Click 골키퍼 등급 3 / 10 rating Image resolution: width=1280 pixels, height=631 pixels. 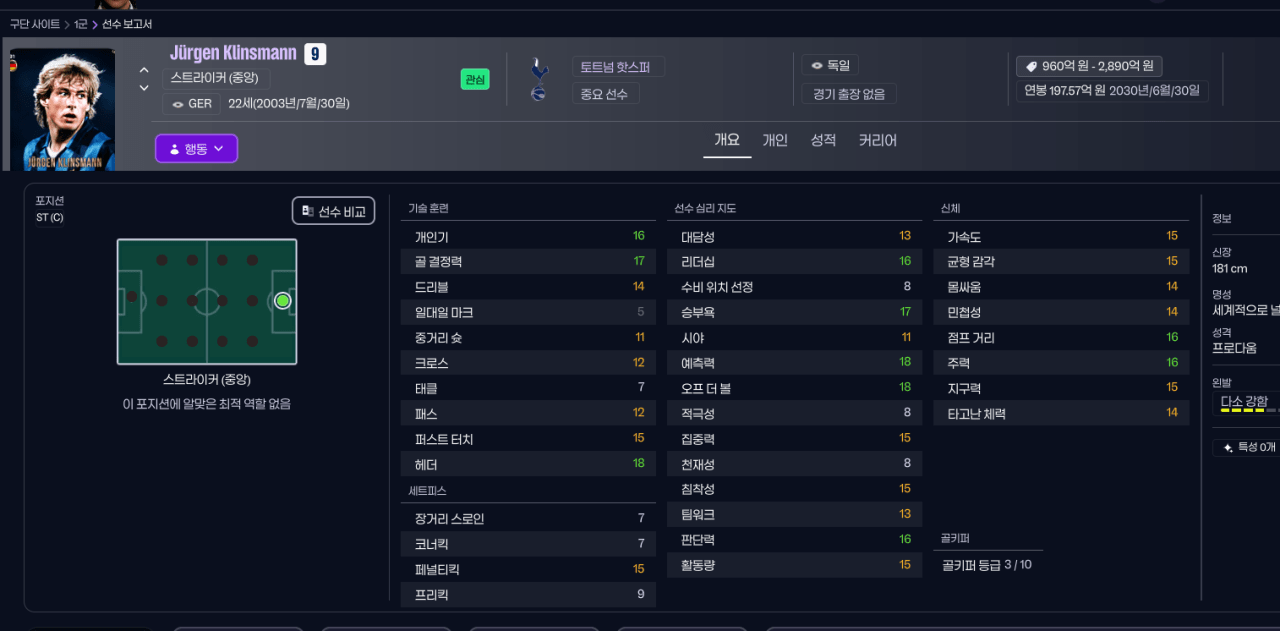(987, 565)
